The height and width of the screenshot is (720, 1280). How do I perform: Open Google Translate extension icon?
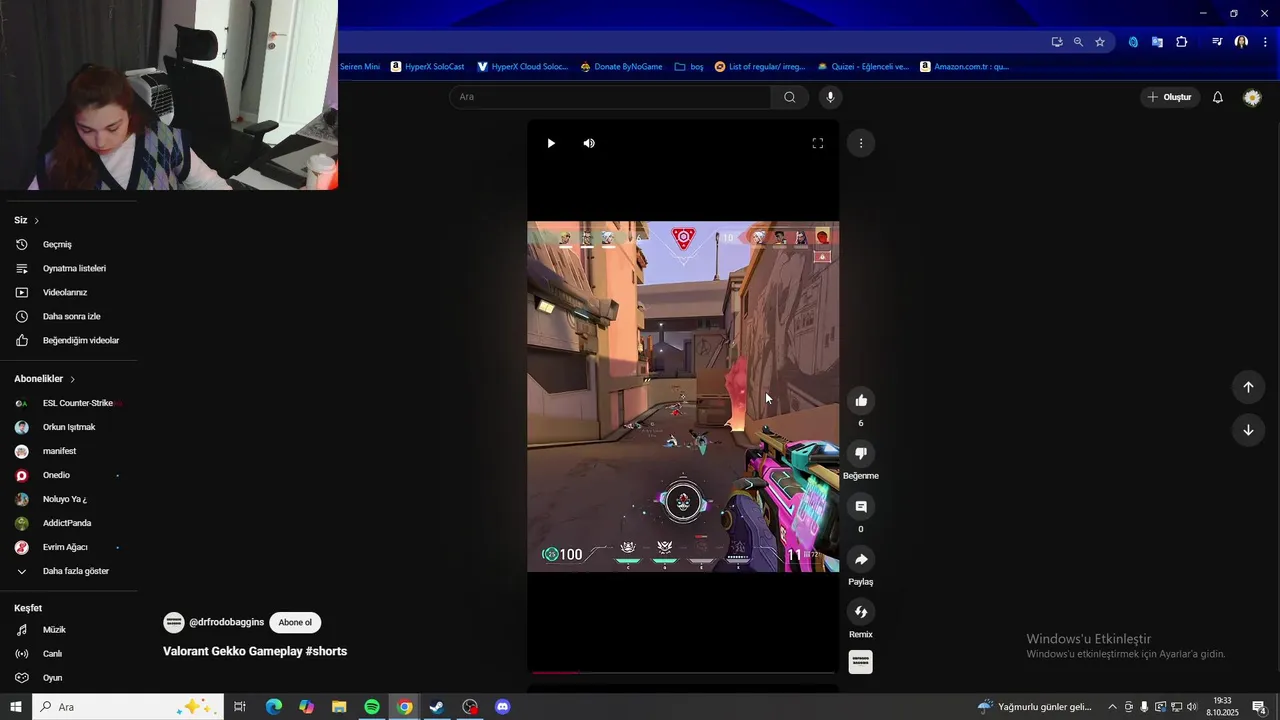1157,42
